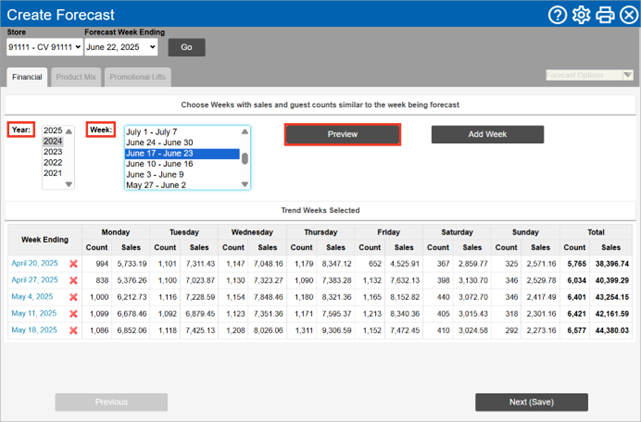The image size is (641, 422).
Task: Open the Forecast Week Ending dropdown
Action: point(121,47)
